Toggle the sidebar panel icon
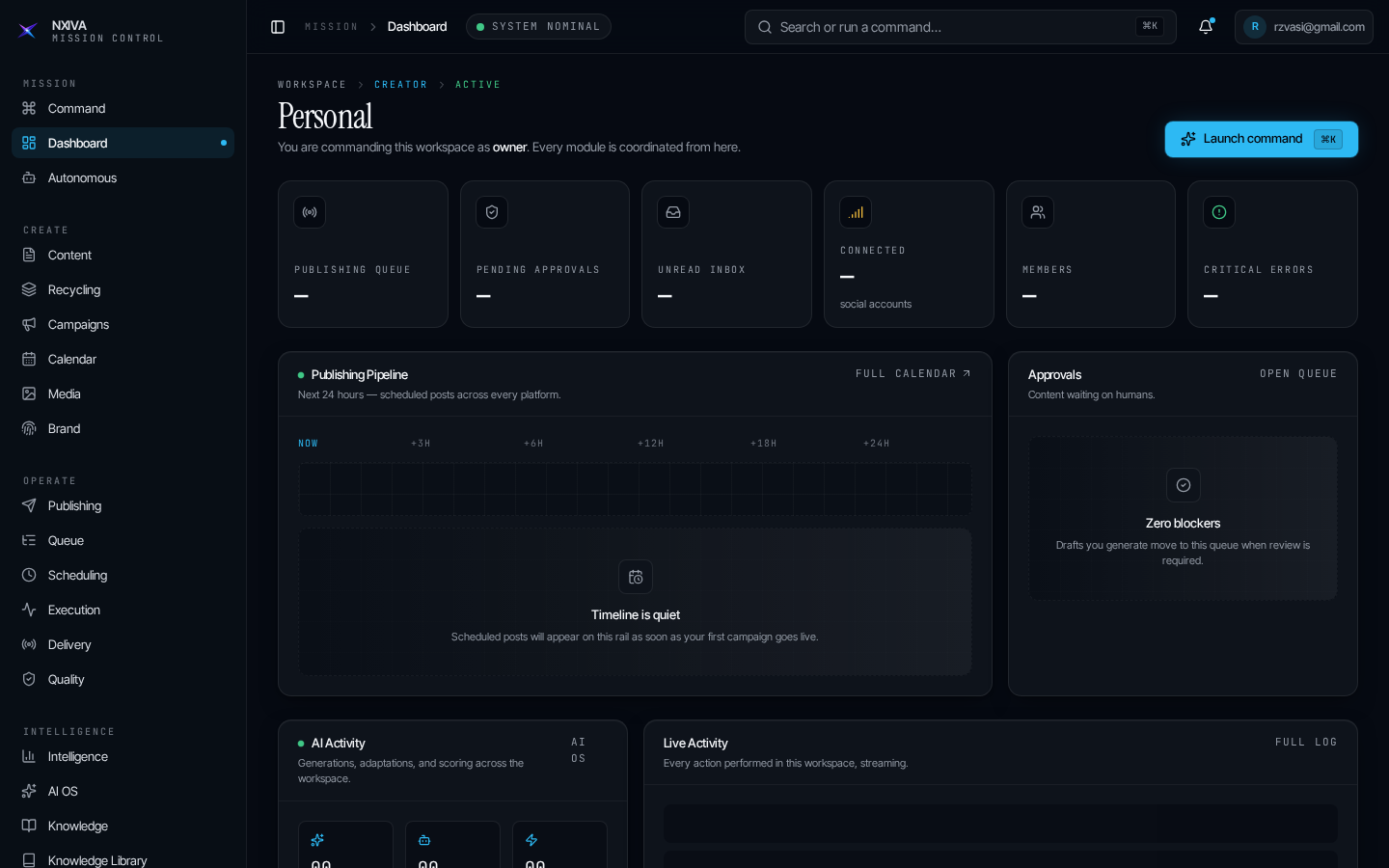The width and height of the screenshot is (1389, 868). [x=278, y=27]
